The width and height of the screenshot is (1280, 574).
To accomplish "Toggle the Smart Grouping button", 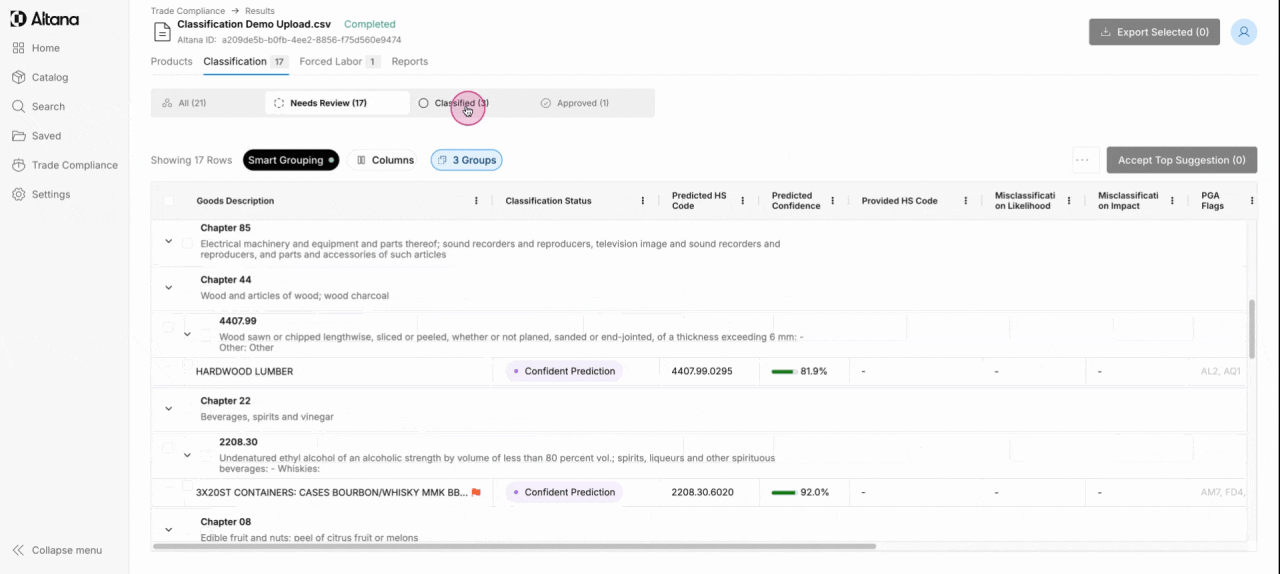I will [x=291, y=160].
